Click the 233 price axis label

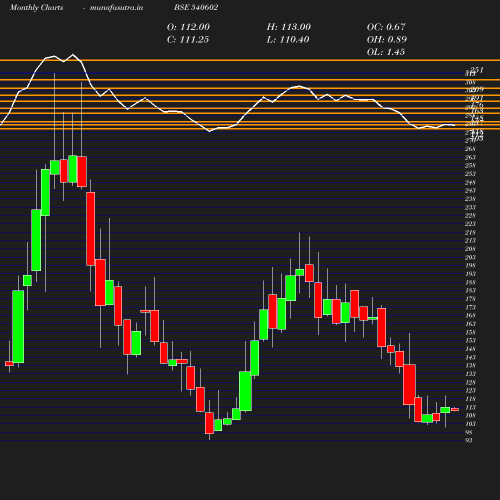coord(470,207)
